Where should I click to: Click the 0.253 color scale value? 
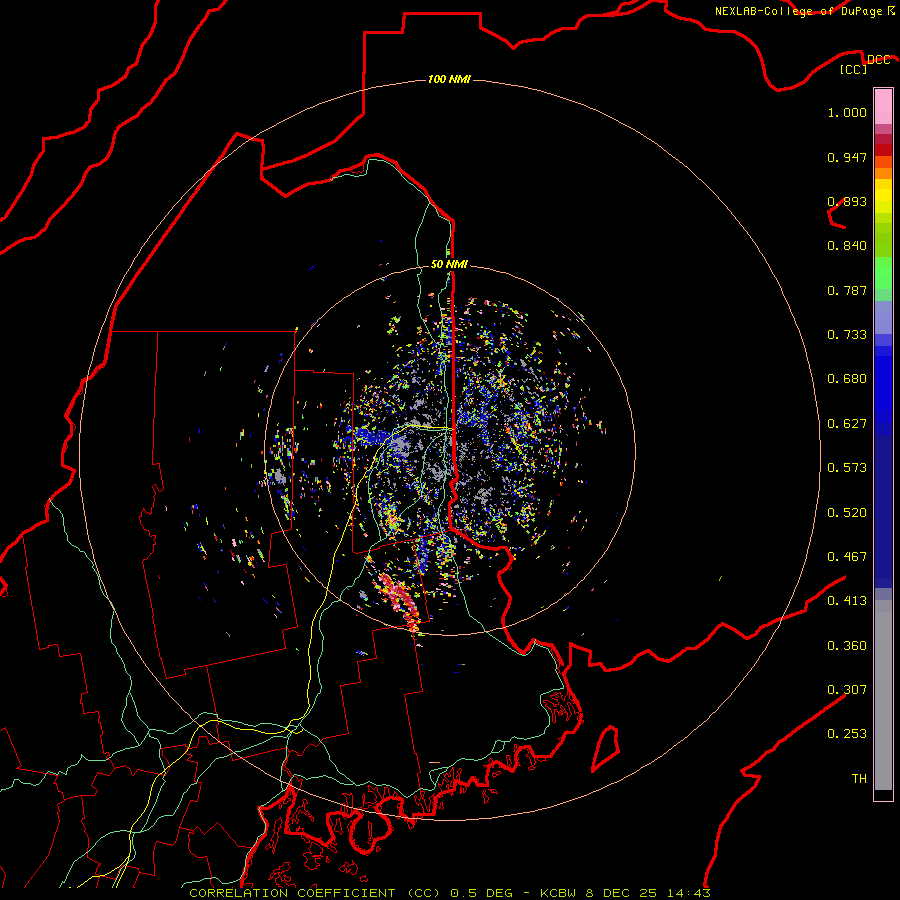tap(847, 734)
